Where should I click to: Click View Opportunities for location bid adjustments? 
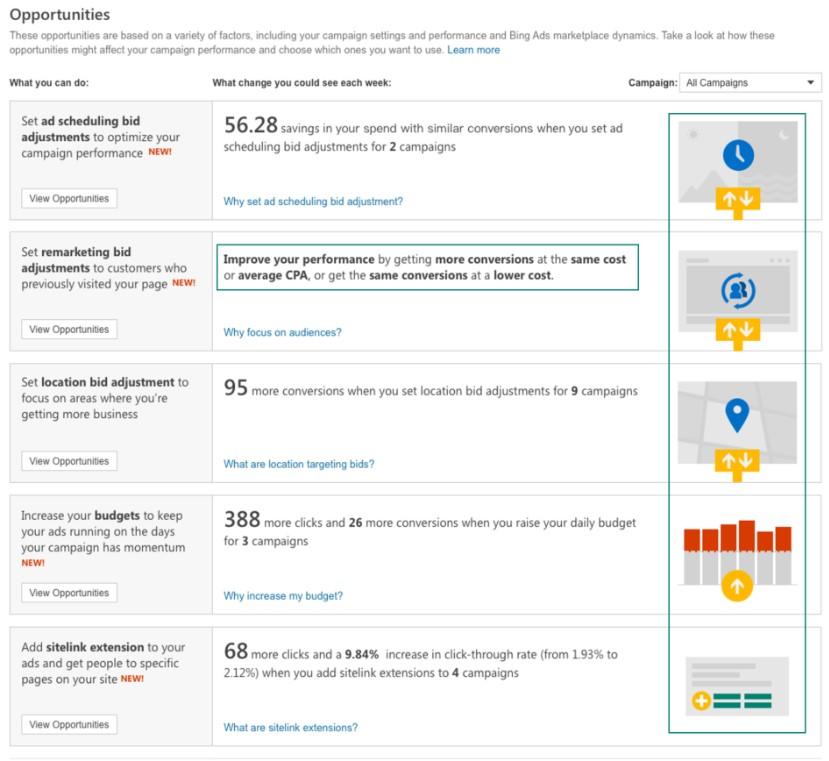pyautogui.click(x=69, y=461)
